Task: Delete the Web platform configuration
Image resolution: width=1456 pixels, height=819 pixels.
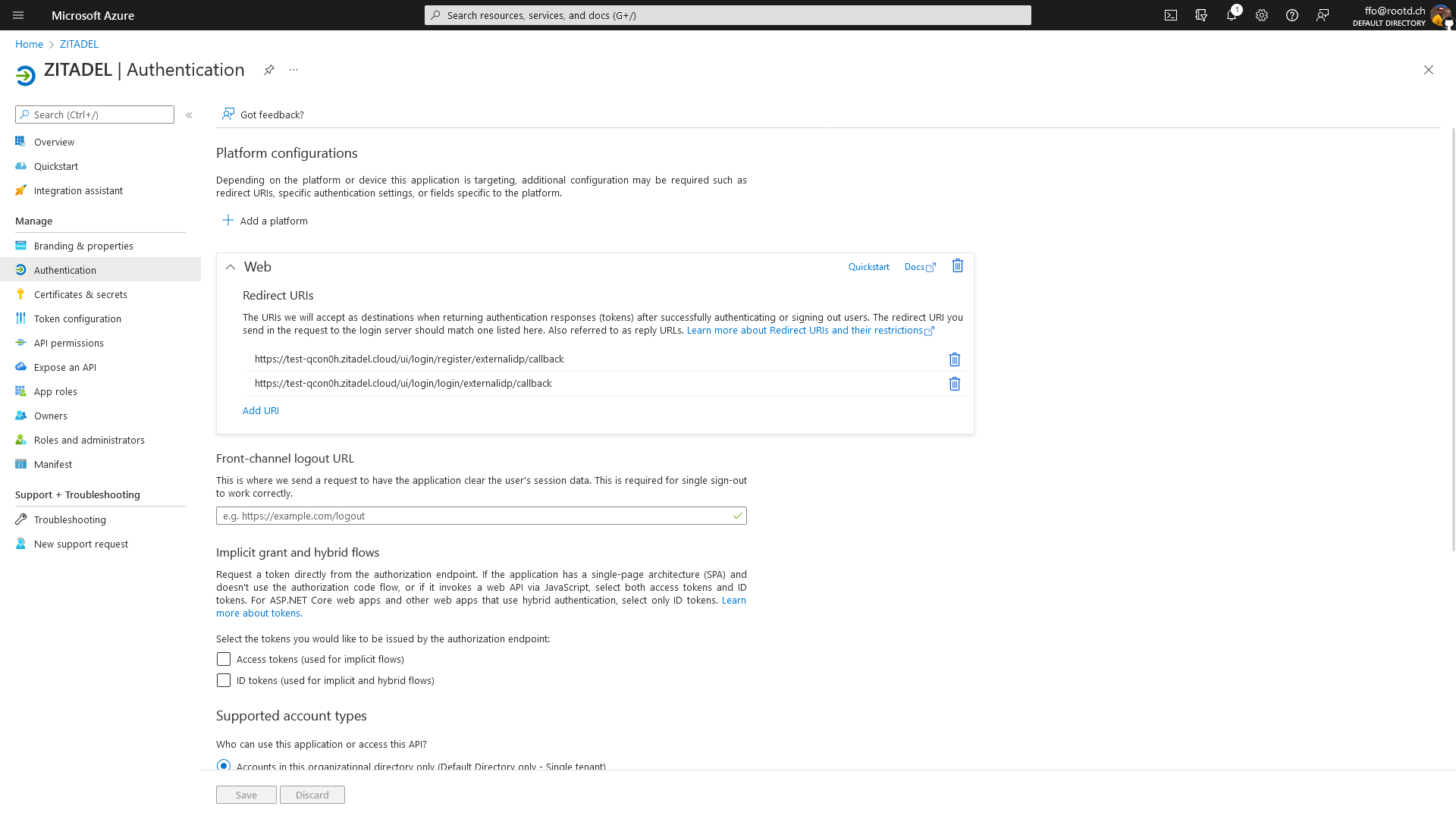Action: (958, 266)
